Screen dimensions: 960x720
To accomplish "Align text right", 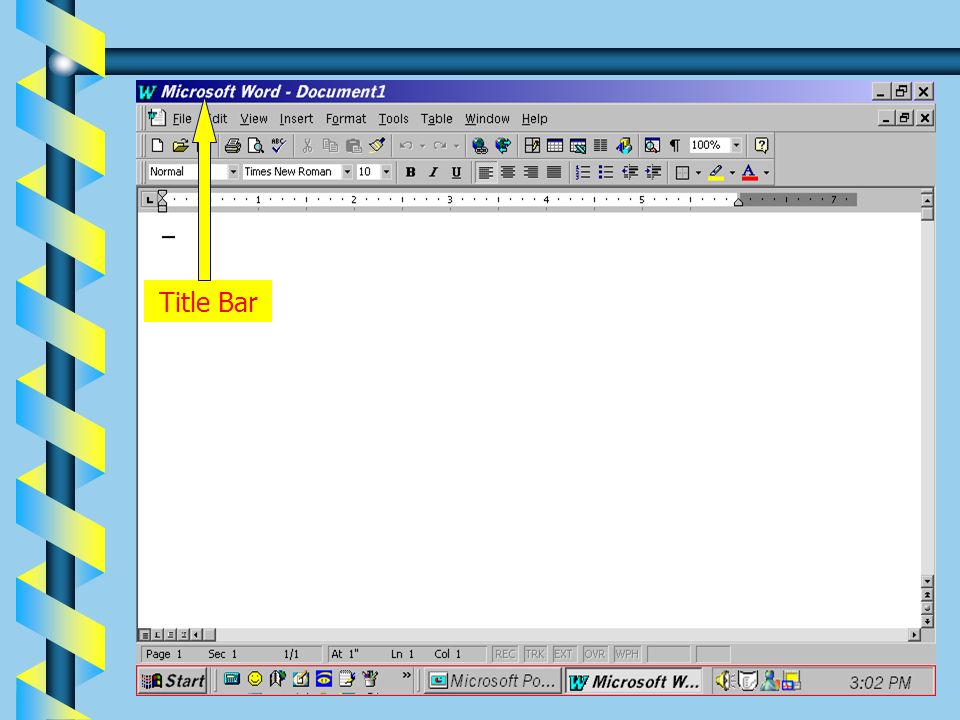I will 531,173.
